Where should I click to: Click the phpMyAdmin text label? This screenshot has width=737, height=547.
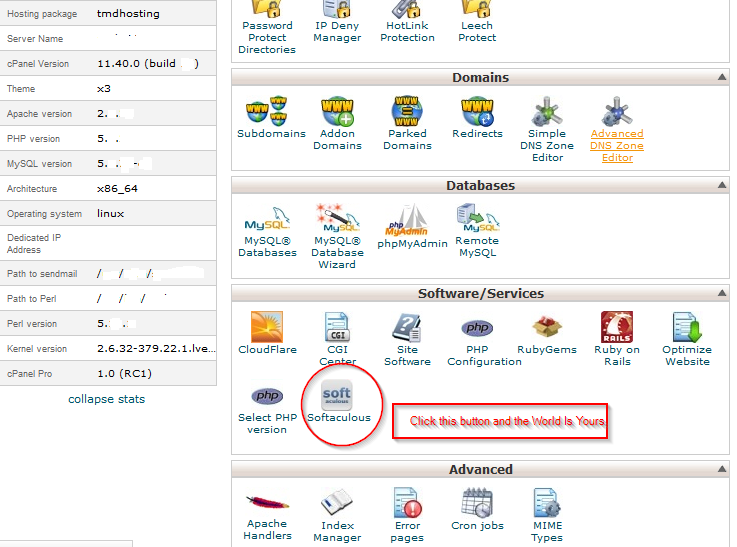pos(412,243)
